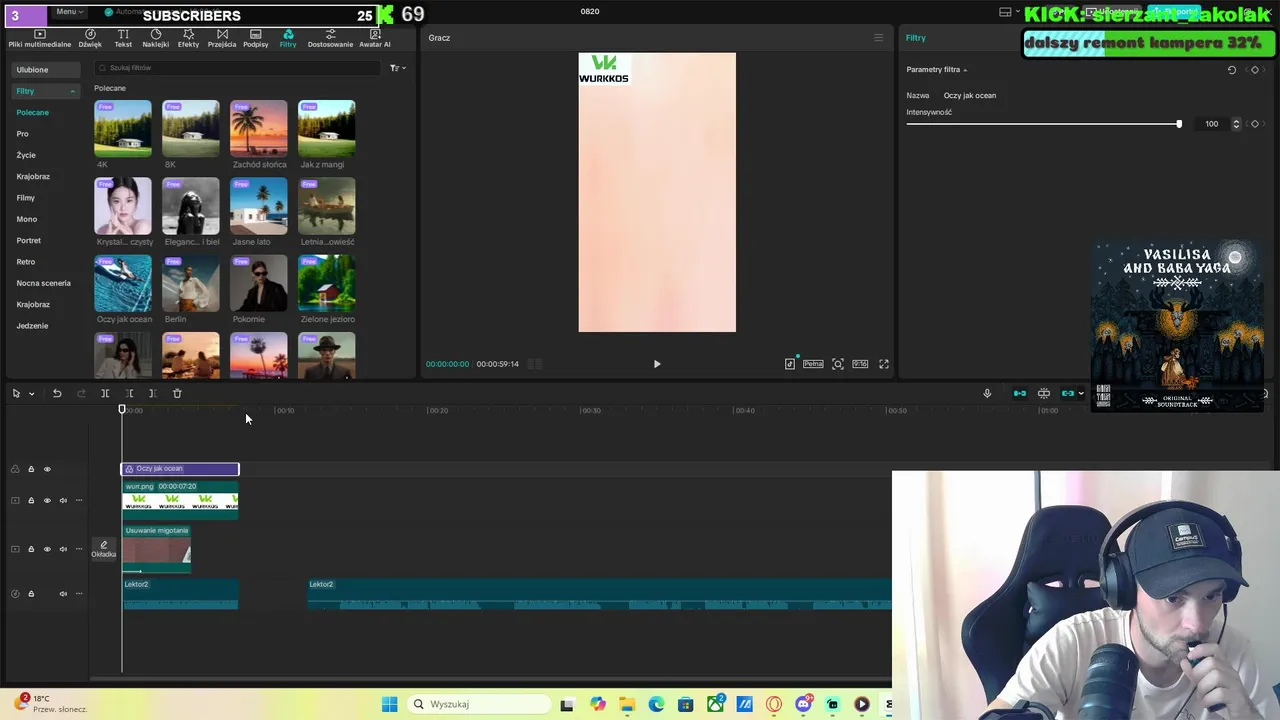Open the 9:16 aspect ratio selector
The height and width of the screenshot is (720, 1280).
[x=860, y=364]
